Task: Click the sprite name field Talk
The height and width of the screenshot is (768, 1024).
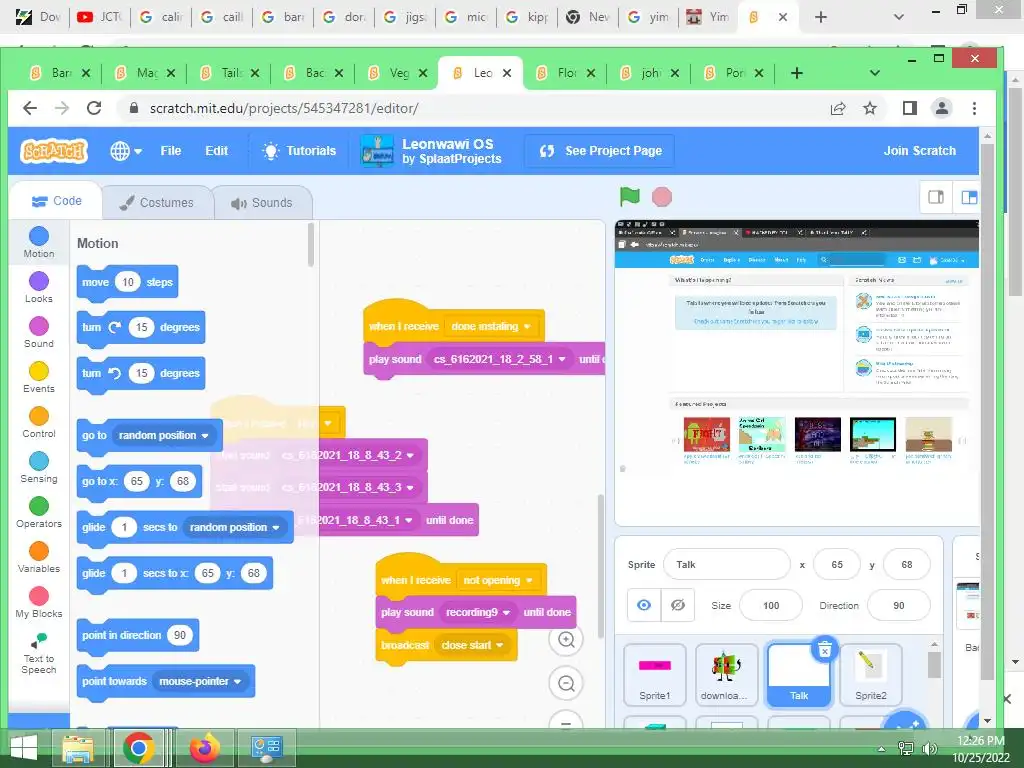Action: click(726, 564)
